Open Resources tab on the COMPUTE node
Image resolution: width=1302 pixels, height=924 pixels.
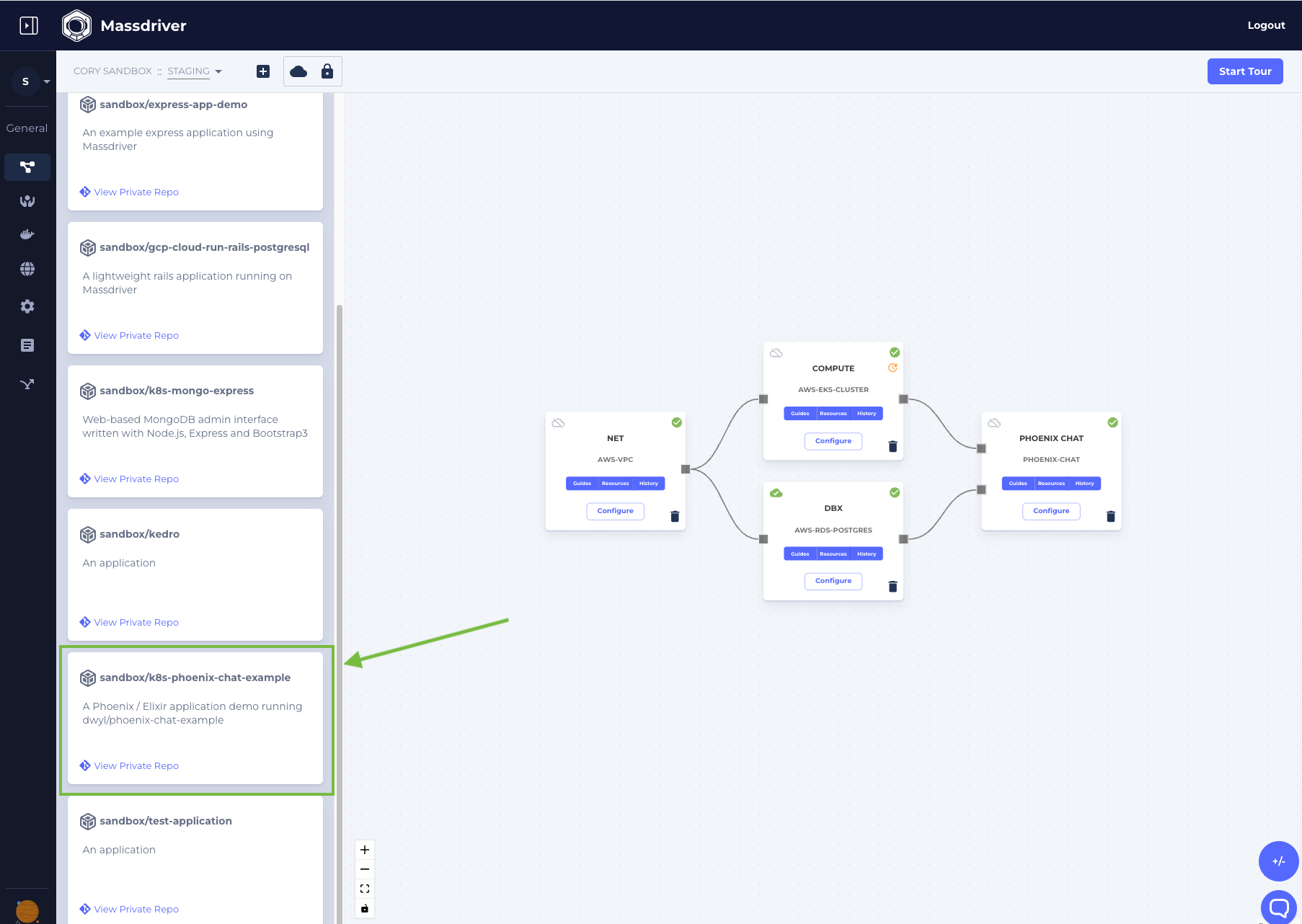pyautogui.click(x=833, y=414)
